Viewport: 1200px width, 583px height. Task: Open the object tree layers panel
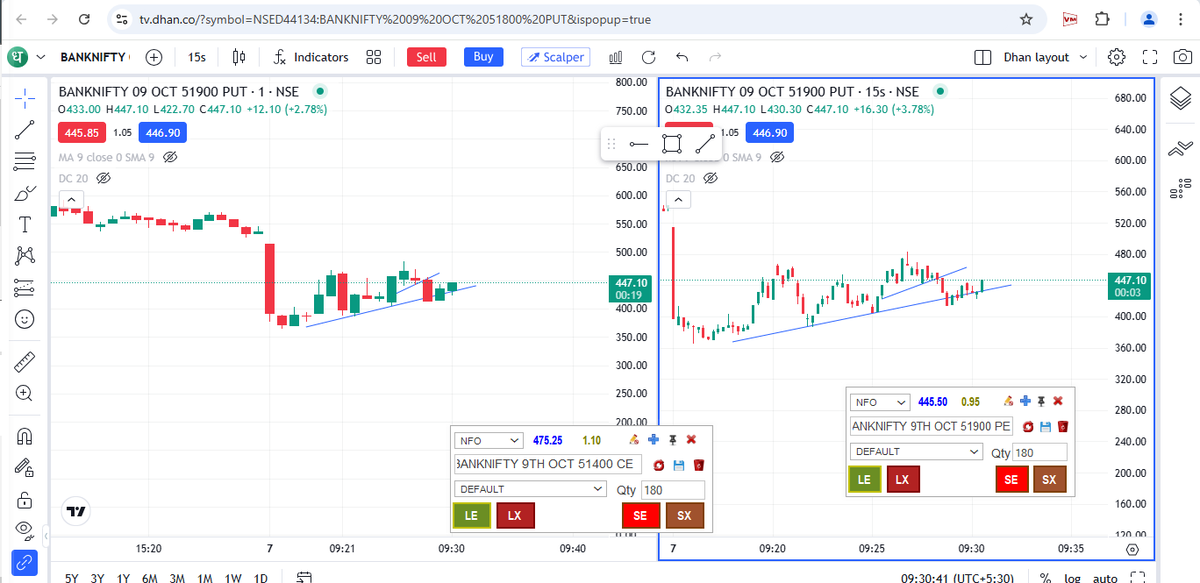coord(1180,98)
